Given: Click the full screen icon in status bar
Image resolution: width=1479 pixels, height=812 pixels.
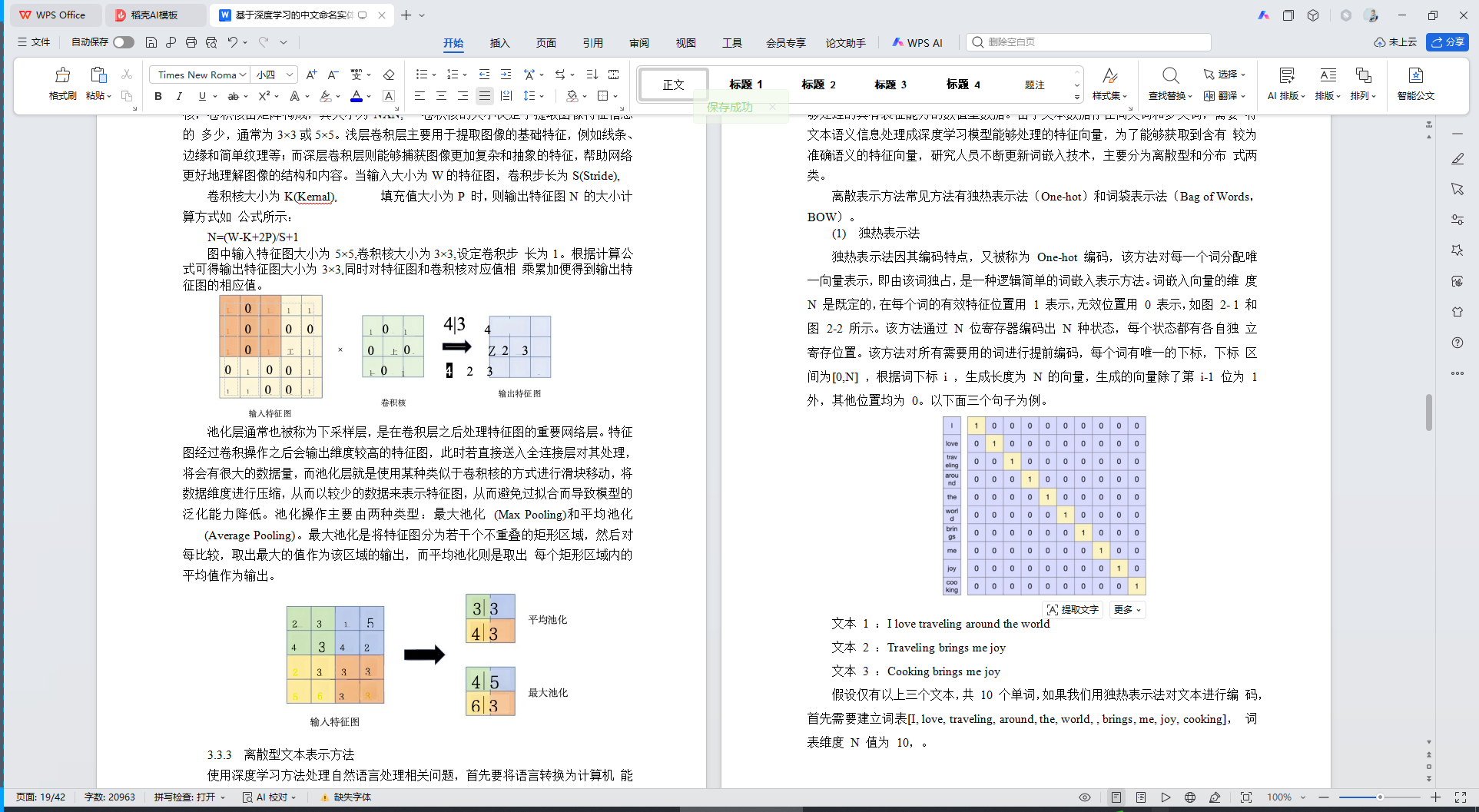Looking at the screenshot, I should click(1461, 797).
